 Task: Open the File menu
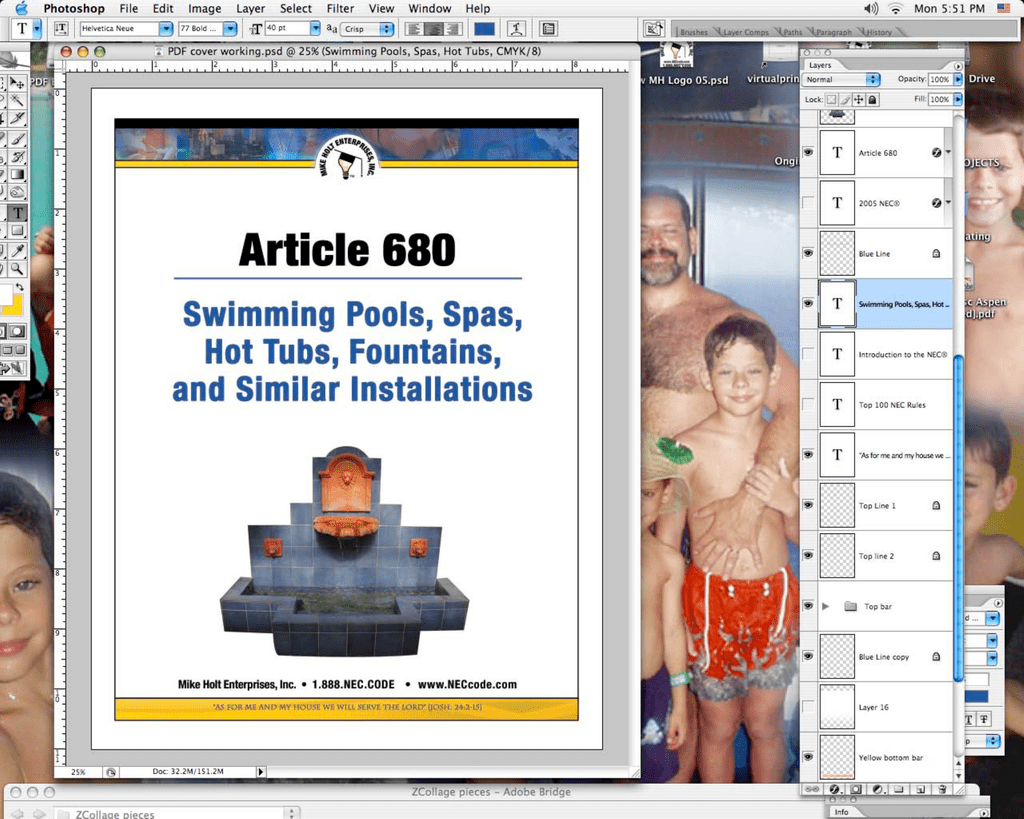[129, 8]
